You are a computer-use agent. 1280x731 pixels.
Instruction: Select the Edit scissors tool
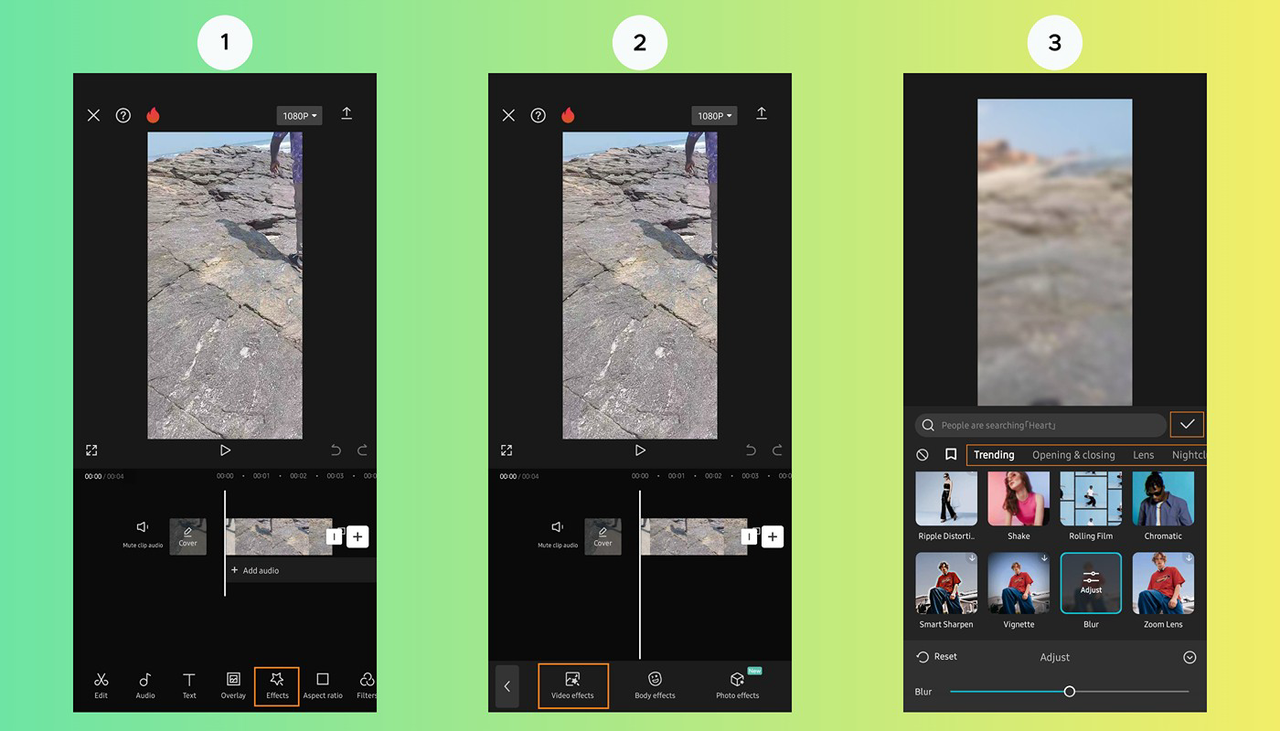101,686
